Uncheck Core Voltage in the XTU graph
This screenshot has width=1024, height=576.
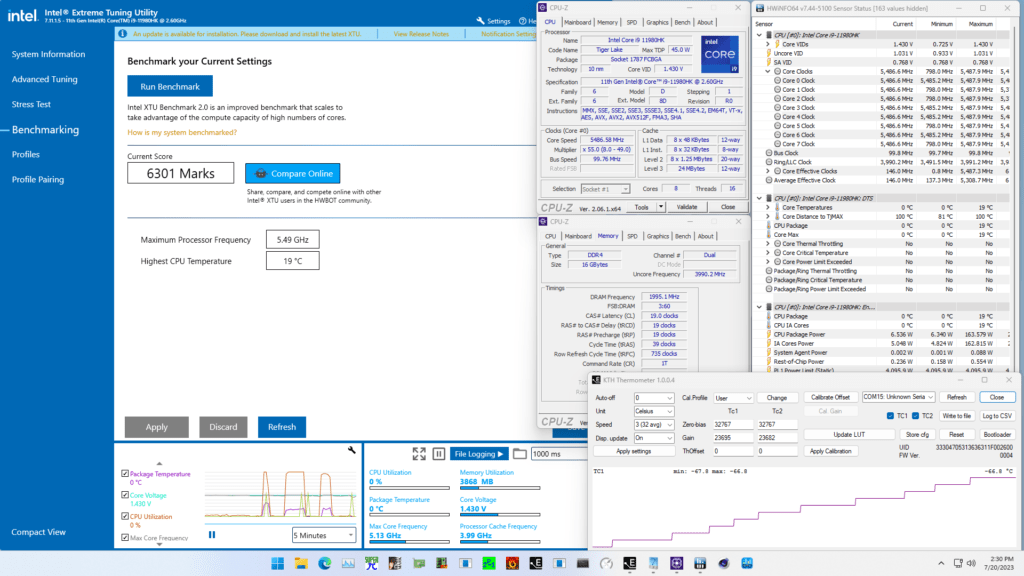click(125, 495)
